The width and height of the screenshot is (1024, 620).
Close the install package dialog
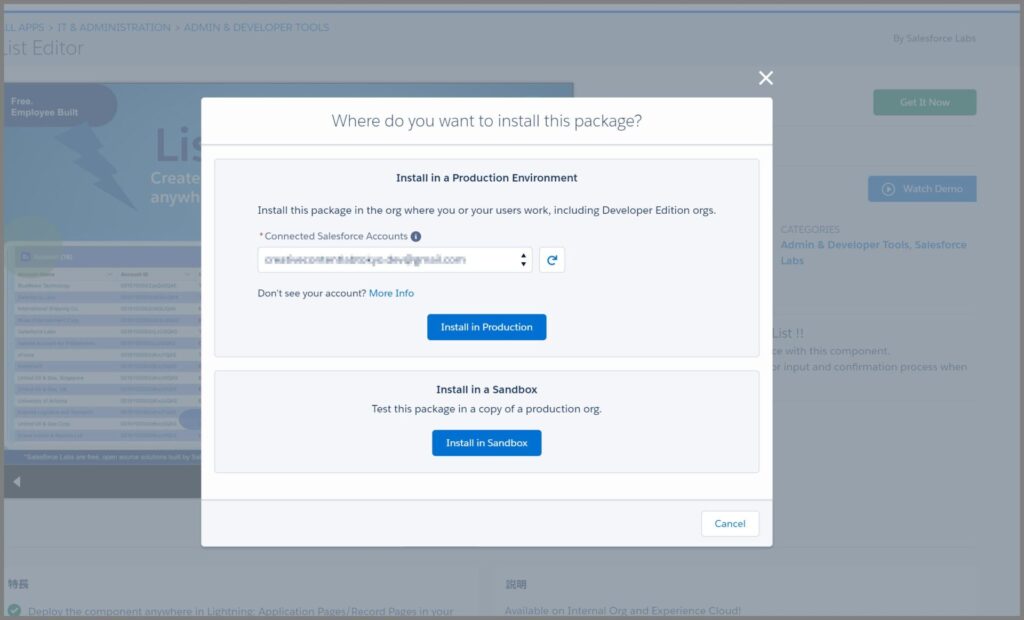click(x=765, y=77)
